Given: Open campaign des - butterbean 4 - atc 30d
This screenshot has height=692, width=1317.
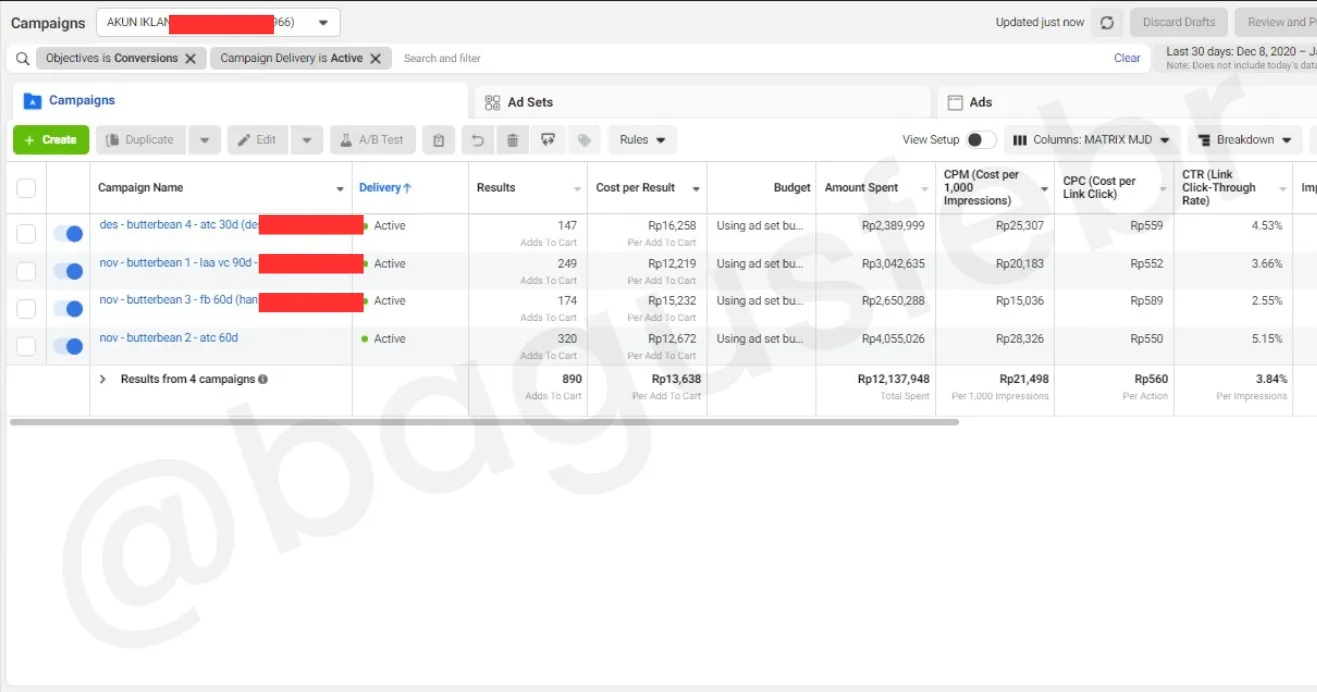Looking at the screenshot, I should coord(179,225).
